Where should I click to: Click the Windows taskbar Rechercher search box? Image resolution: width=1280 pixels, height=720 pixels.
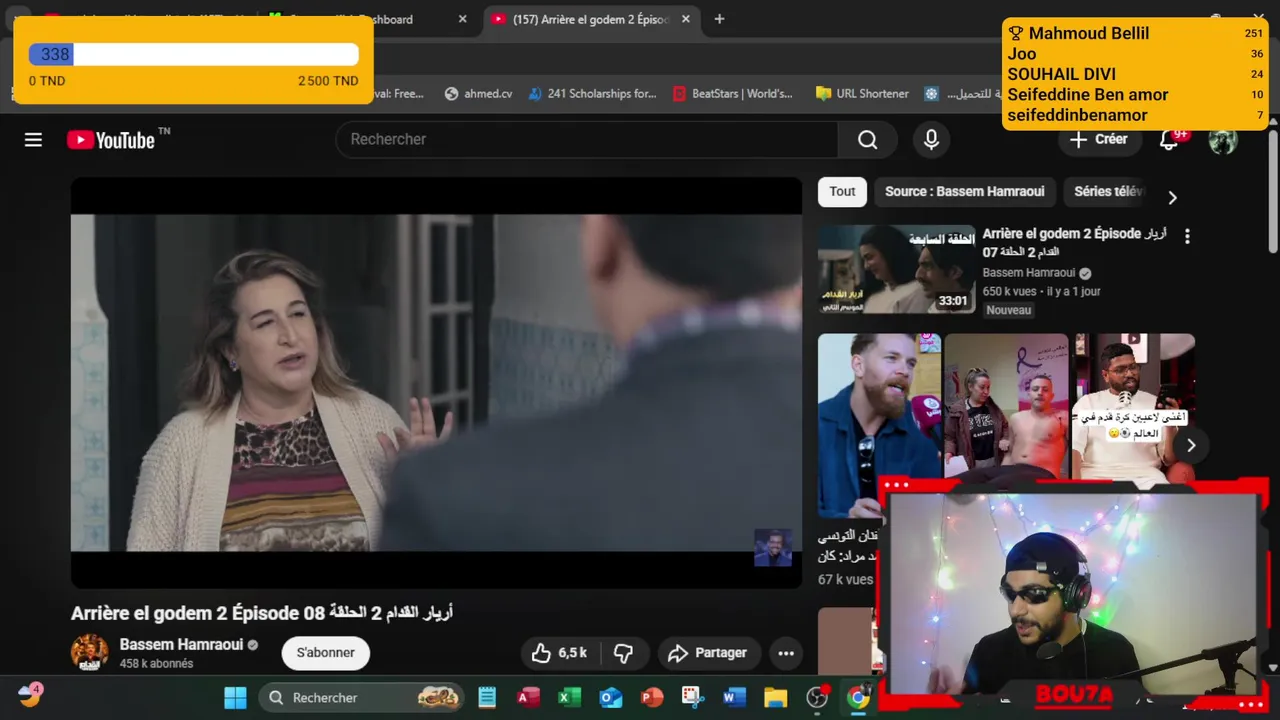click(363, 697)
